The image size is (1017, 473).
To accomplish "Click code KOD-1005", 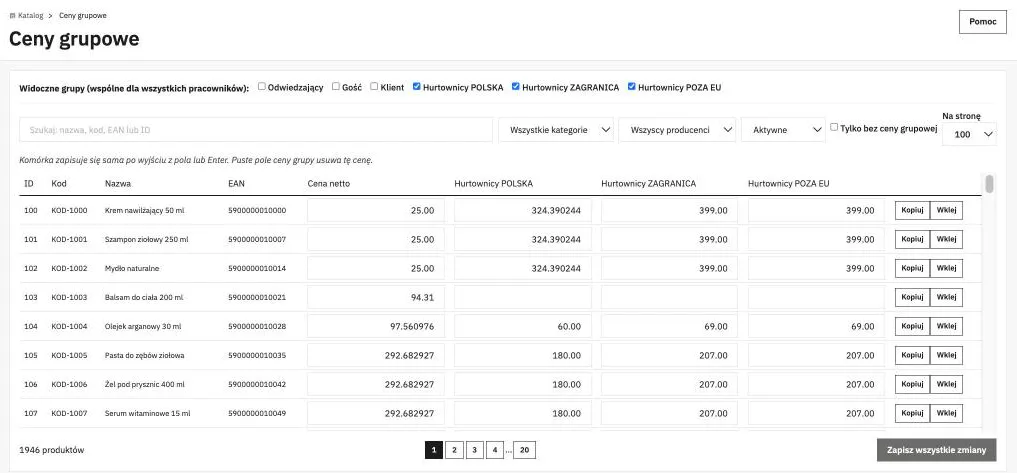I will (x=69, y=355).
